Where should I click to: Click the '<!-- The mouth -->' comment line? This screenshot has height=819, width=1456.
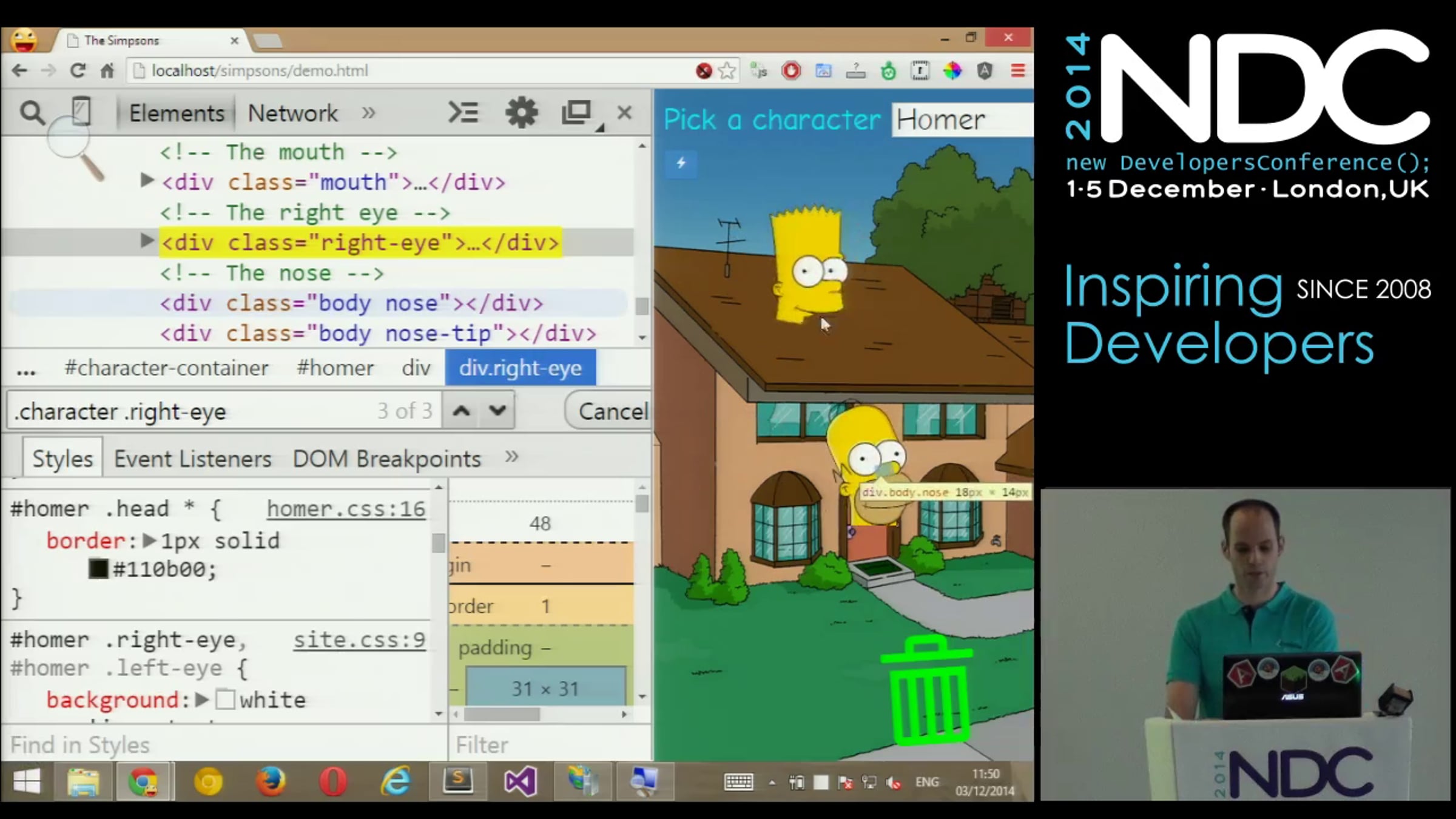pos(278,152)
